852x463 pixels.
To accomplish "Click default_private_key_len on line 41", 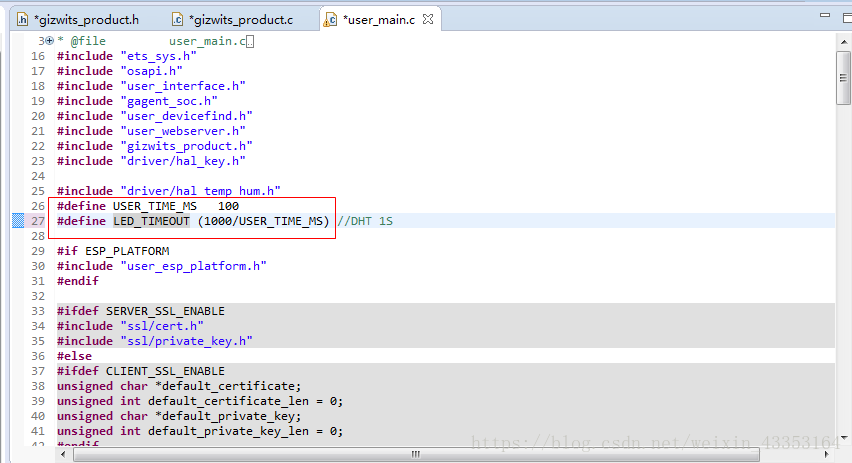I will coord(228,431).
